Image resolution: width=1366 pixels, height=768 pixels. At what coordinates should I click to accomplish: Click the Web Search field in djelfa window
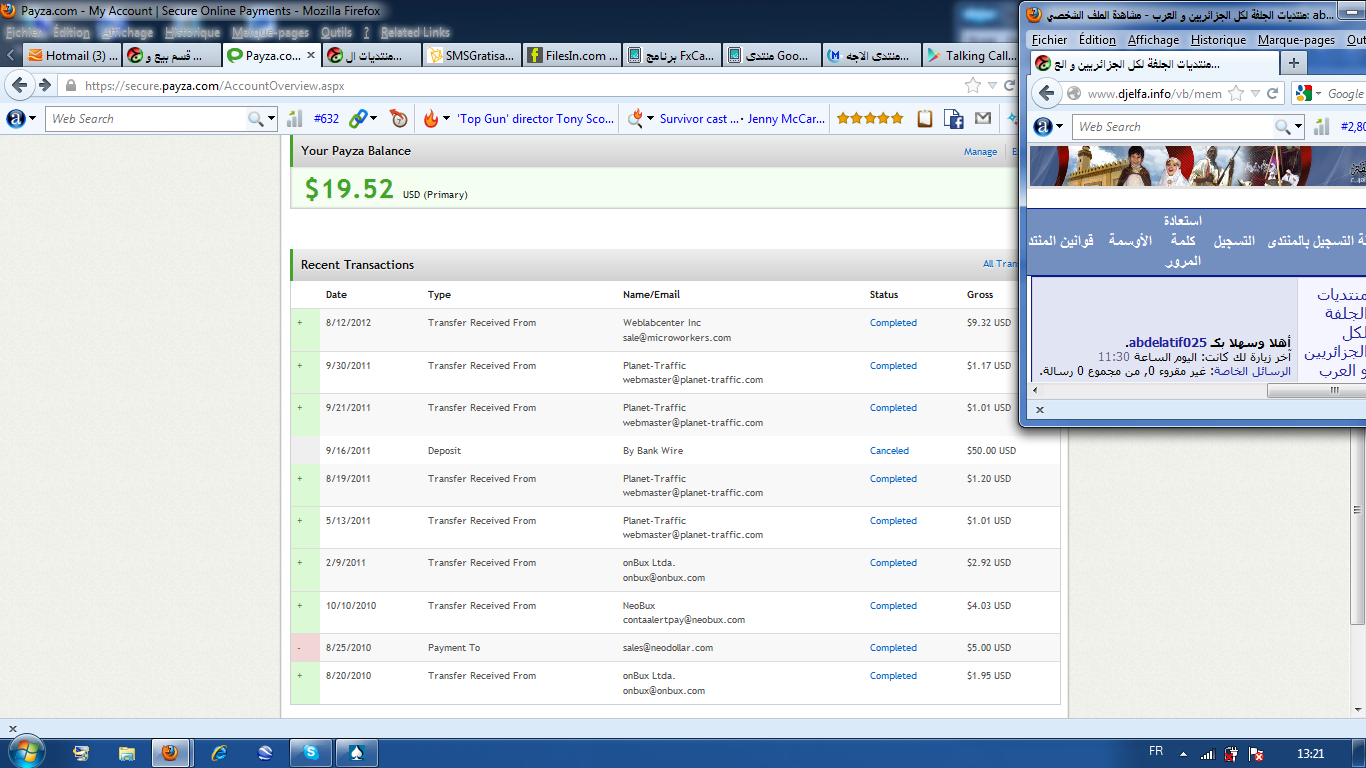[x=1173, y=127]
